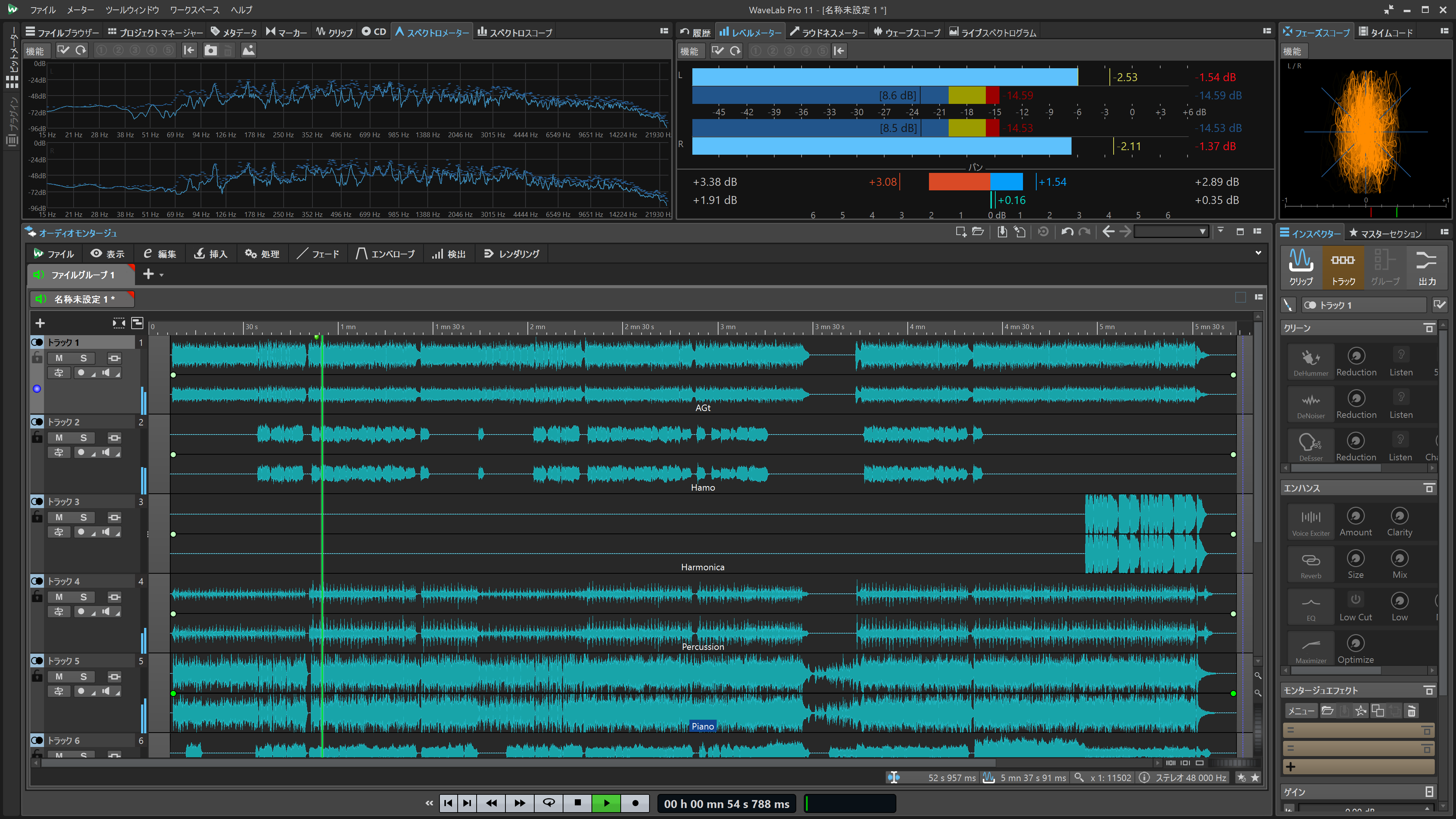The image size is (1456, 819).
Task: Jump to start with skip-back transport icon
Action: point(448,803)
